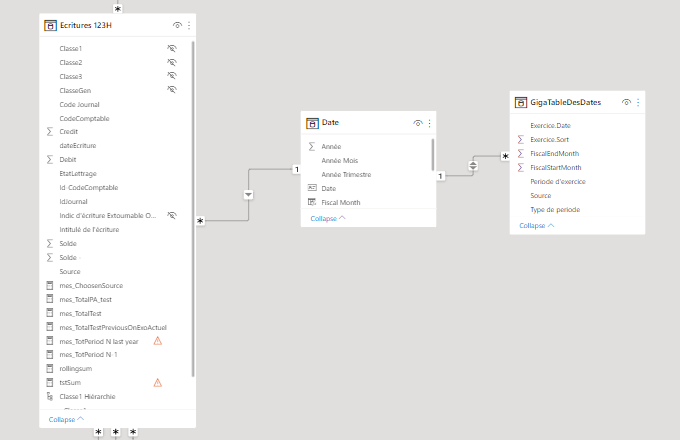Image resolution: width=680 pixels, height=440 pixels.
Task: Click sigma icon next to FiscalStartMonth
Action: pyautogui.click(x=520, y=167)
